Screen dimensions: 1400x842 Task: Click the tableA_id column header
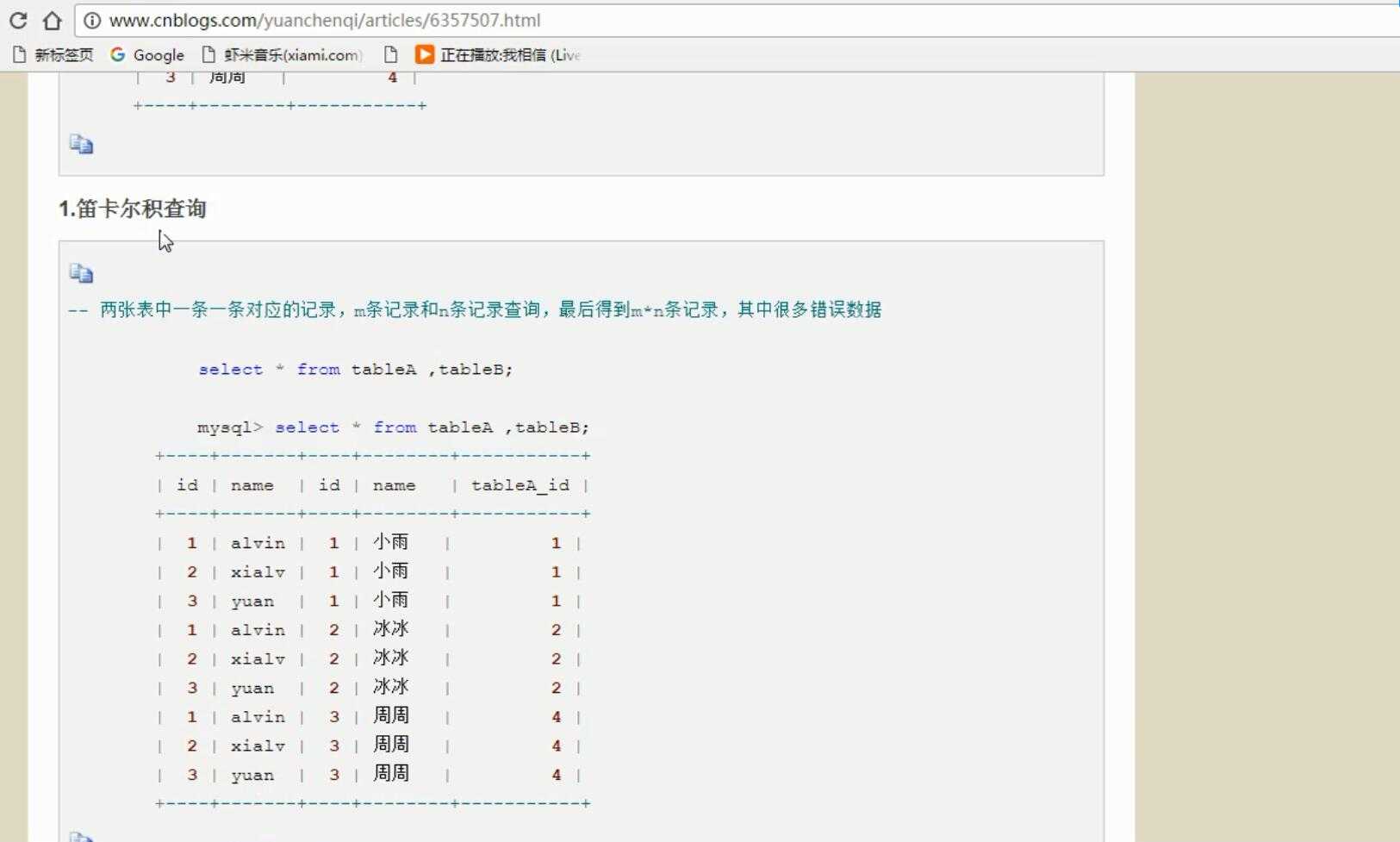[520, 485]
